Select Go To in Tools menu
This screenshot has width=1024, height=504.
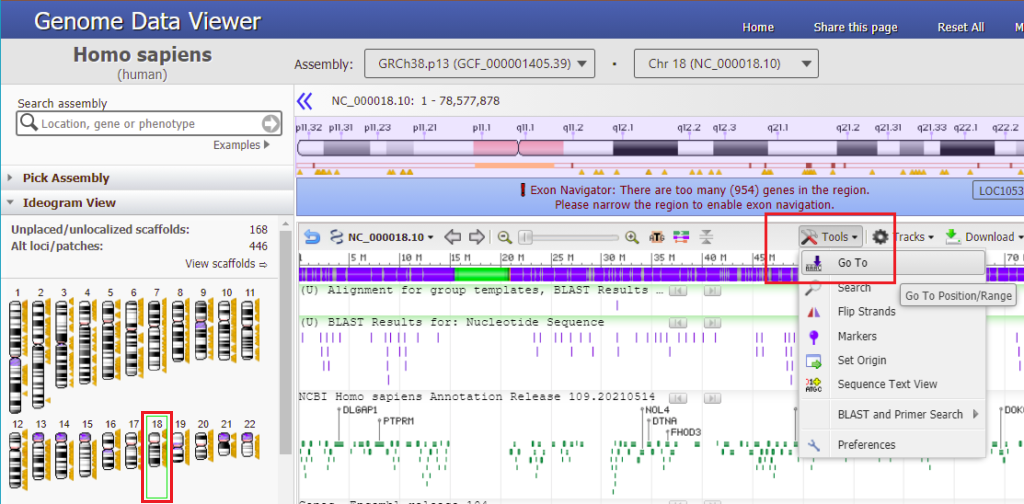(892, 264)
